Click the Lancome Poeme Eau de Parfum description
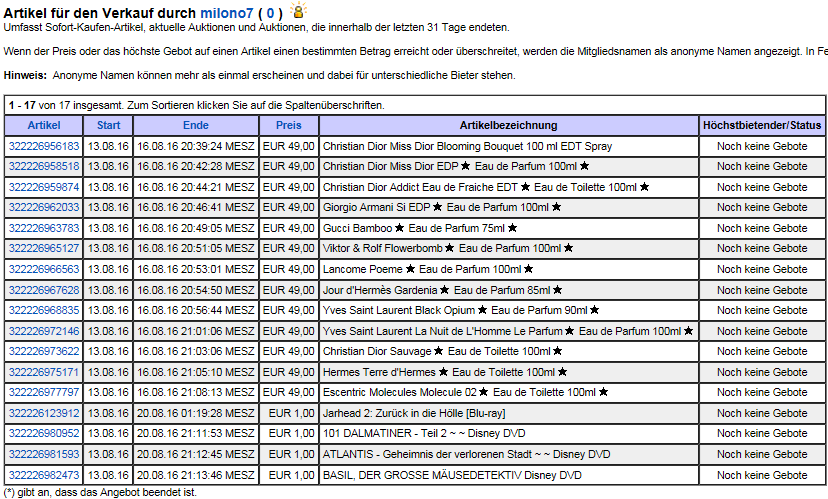Image resolution: width=828 pixels, height=499 pixels. pyautogui.click(x=428, y=269)
